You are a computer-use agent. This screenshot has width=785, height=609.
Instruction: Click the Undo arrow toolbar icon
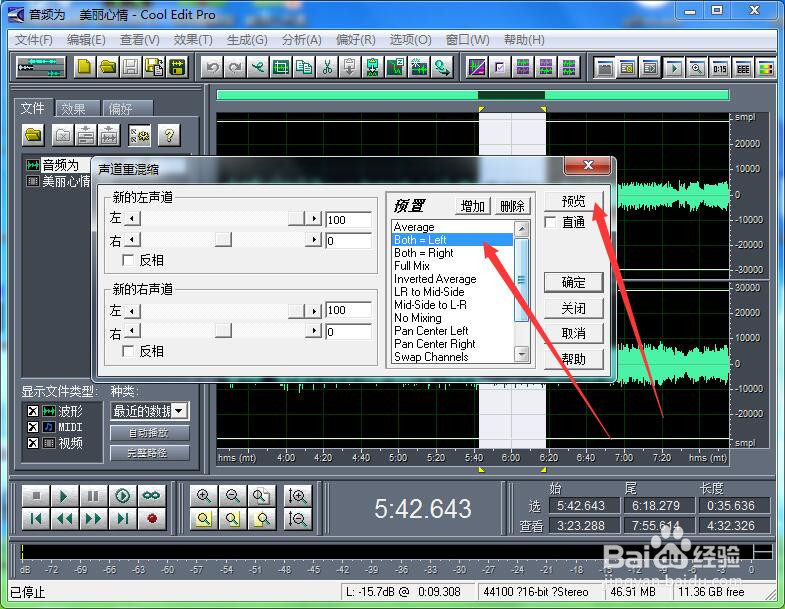tap(212, 67)
